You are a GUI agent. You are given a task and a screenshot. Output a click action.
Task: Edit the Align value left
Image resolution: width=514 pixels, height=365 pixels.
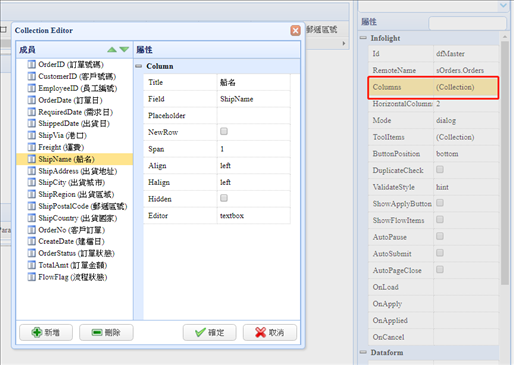[x=254, y=166]
